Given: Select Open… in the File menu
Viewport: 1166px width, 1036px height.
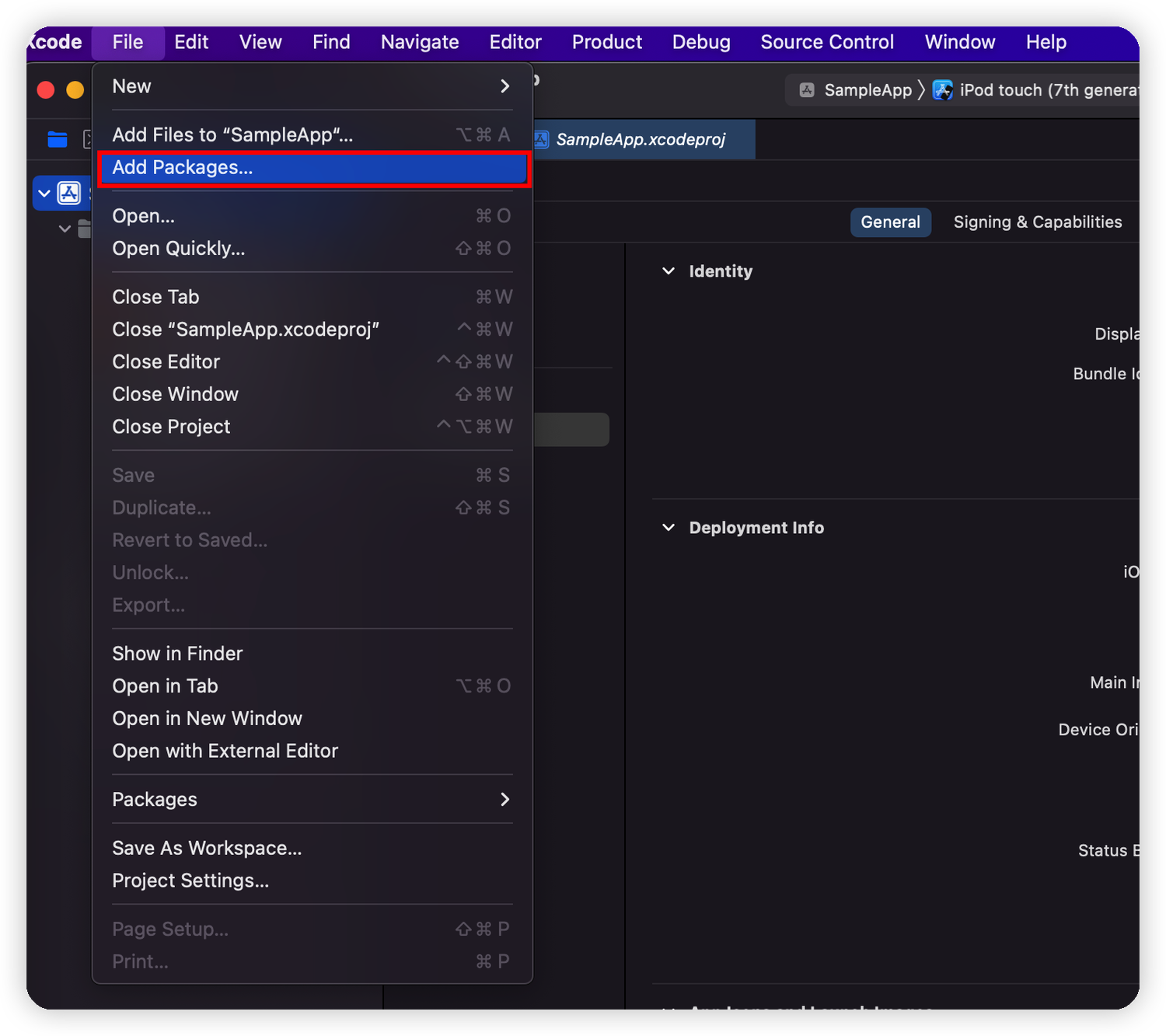Looking at the screenshot, I should coord(312,216).
